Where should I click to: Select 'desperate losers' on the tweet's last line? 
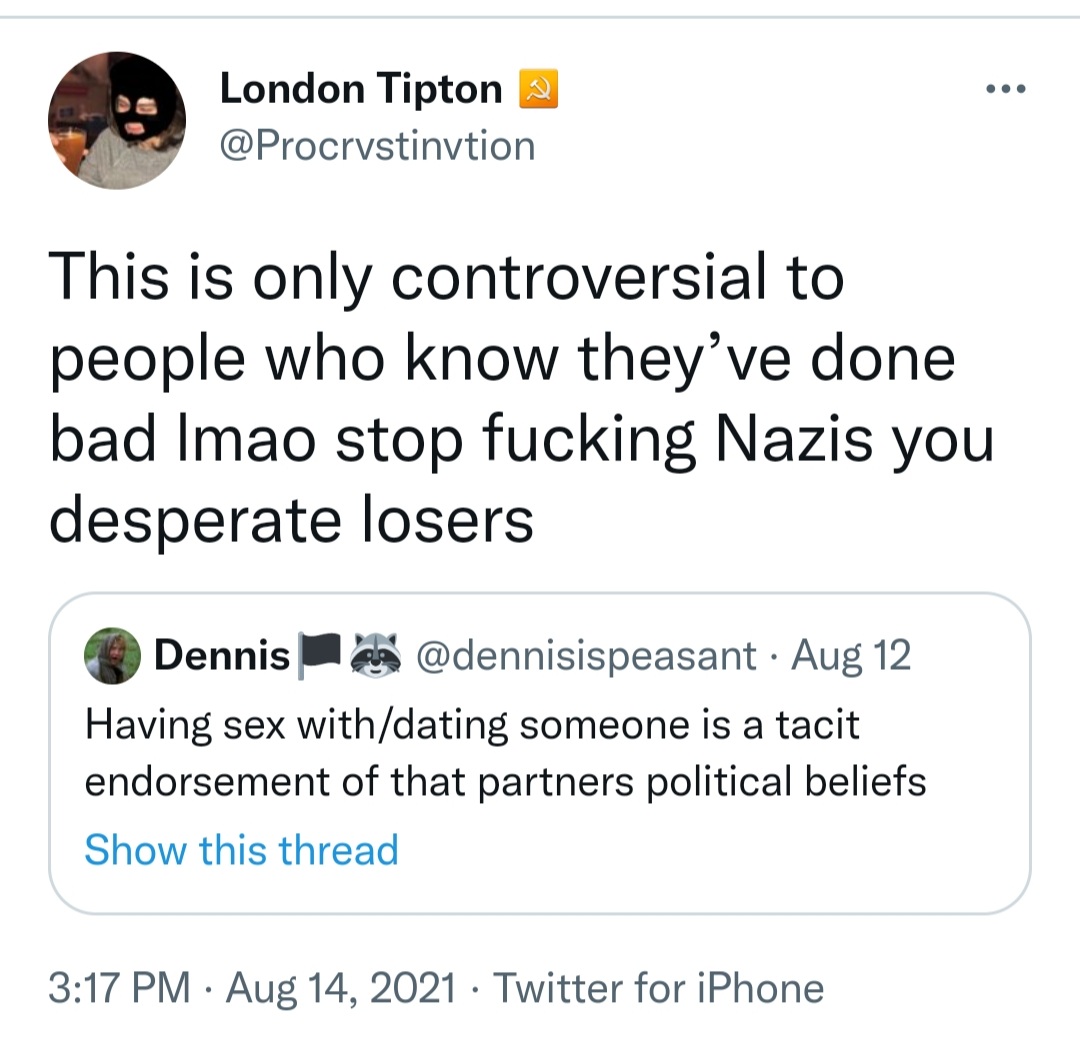pyautogui.click(x=291, y=521)
